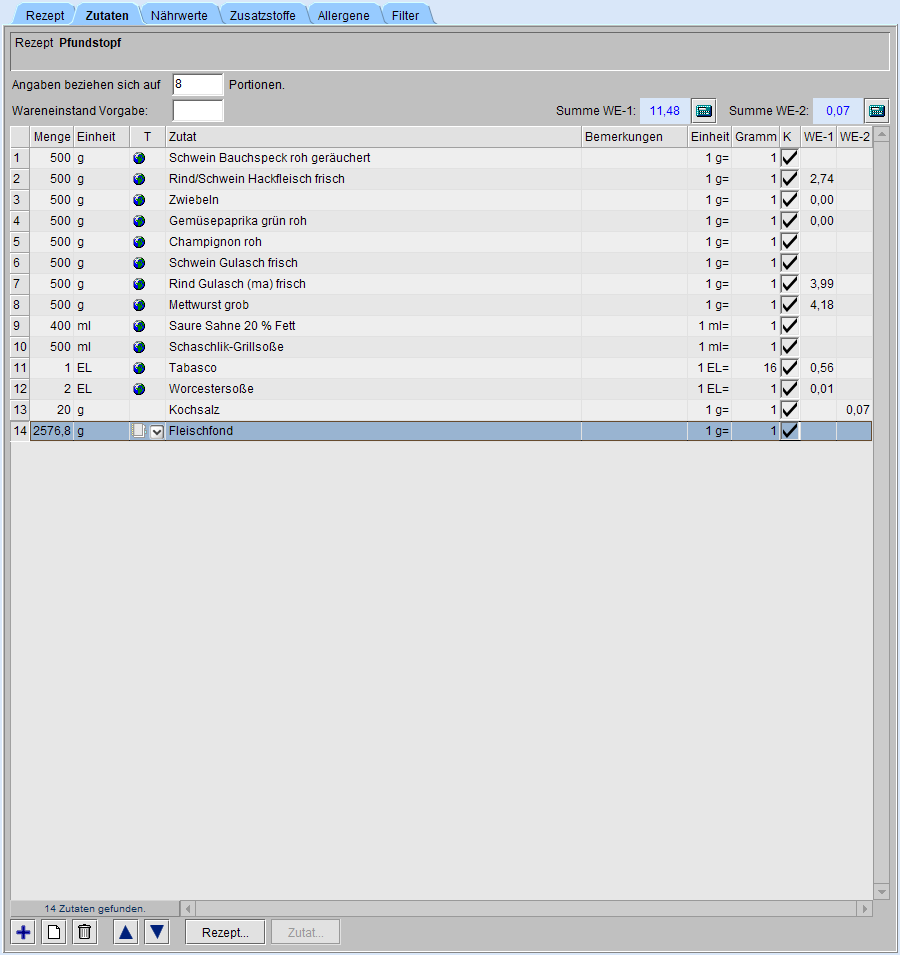This screenshot has height=955, width=900.
Task: Toggle K checkbox for Tabasco
Action: click(790, 368)
